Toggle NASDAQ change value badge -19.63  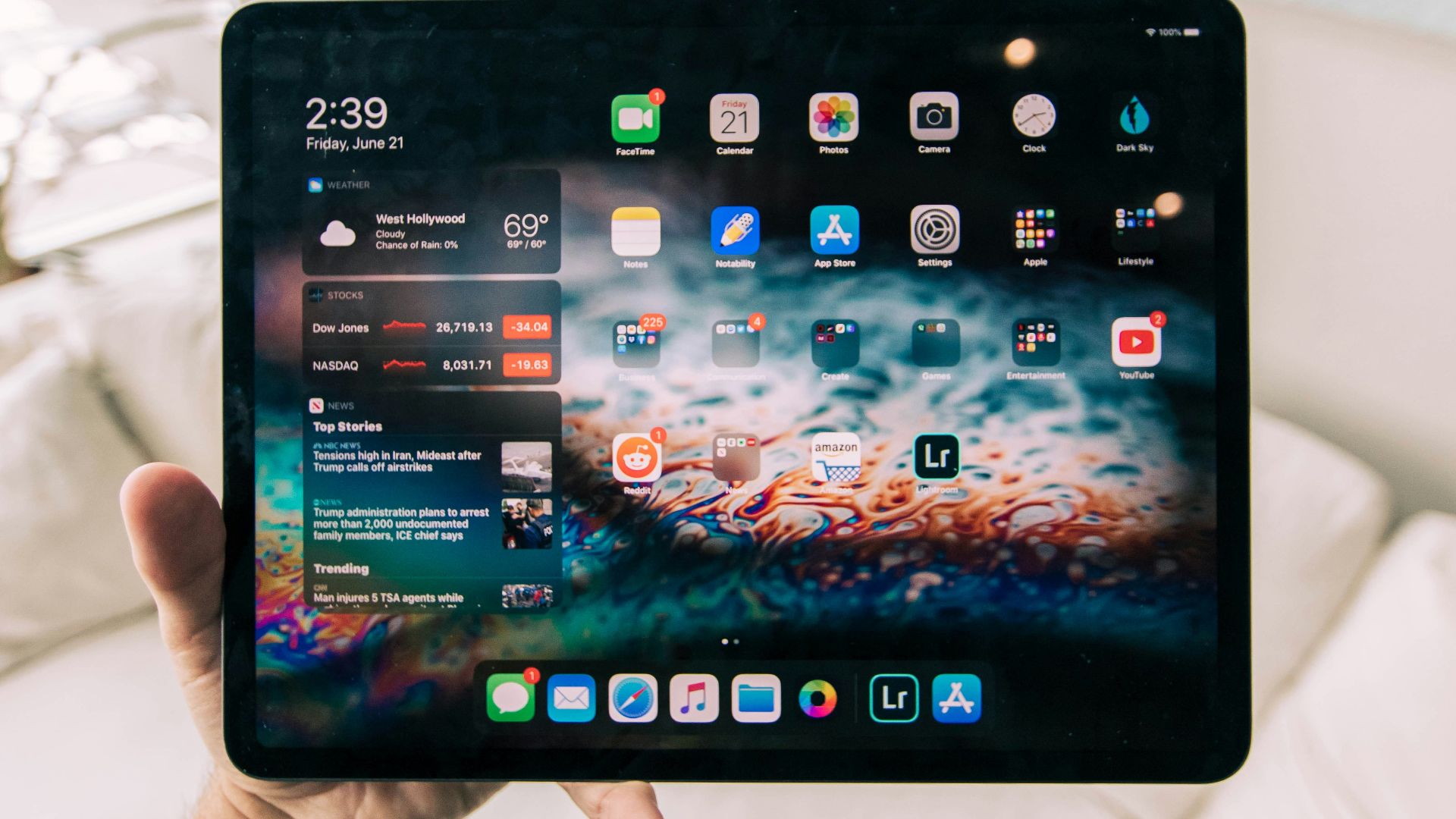coord(529,365)
